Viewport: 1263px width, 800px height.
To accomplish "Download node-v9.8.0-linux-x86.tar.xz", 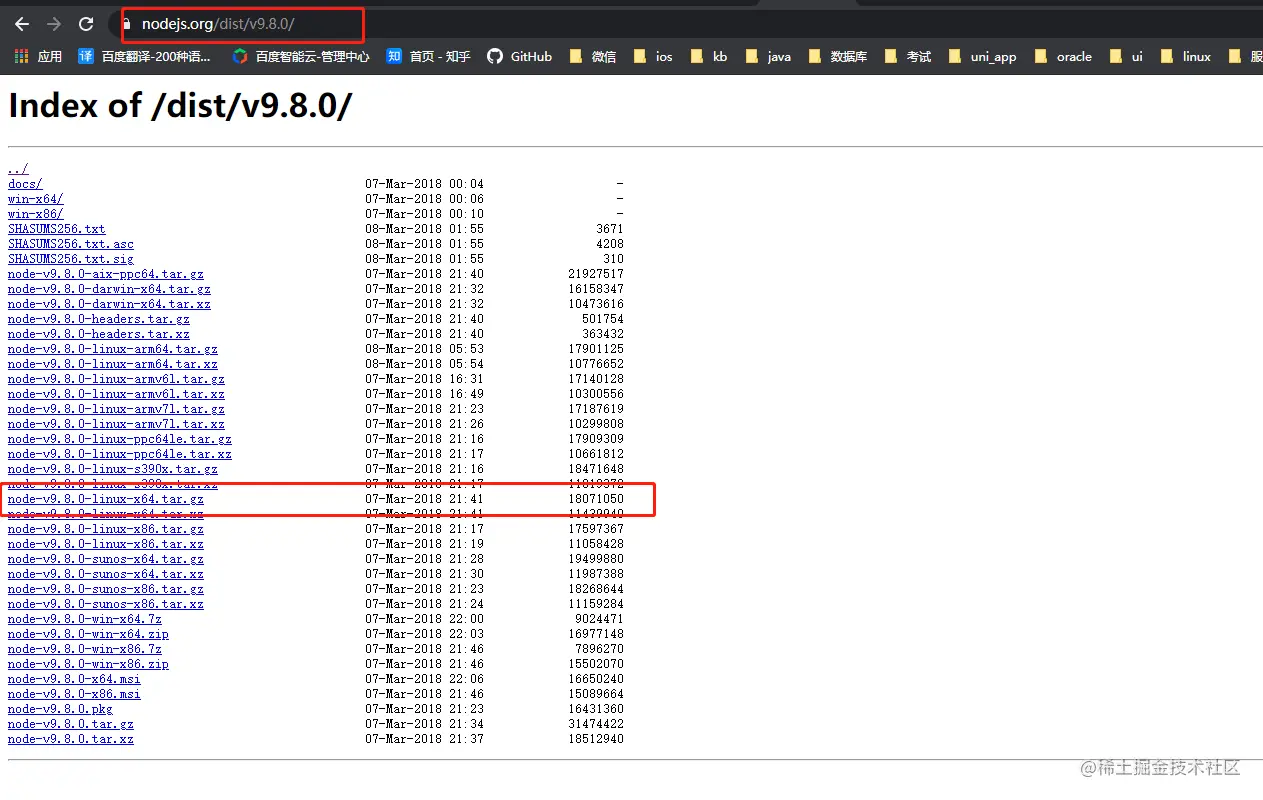I will point(106,544).
